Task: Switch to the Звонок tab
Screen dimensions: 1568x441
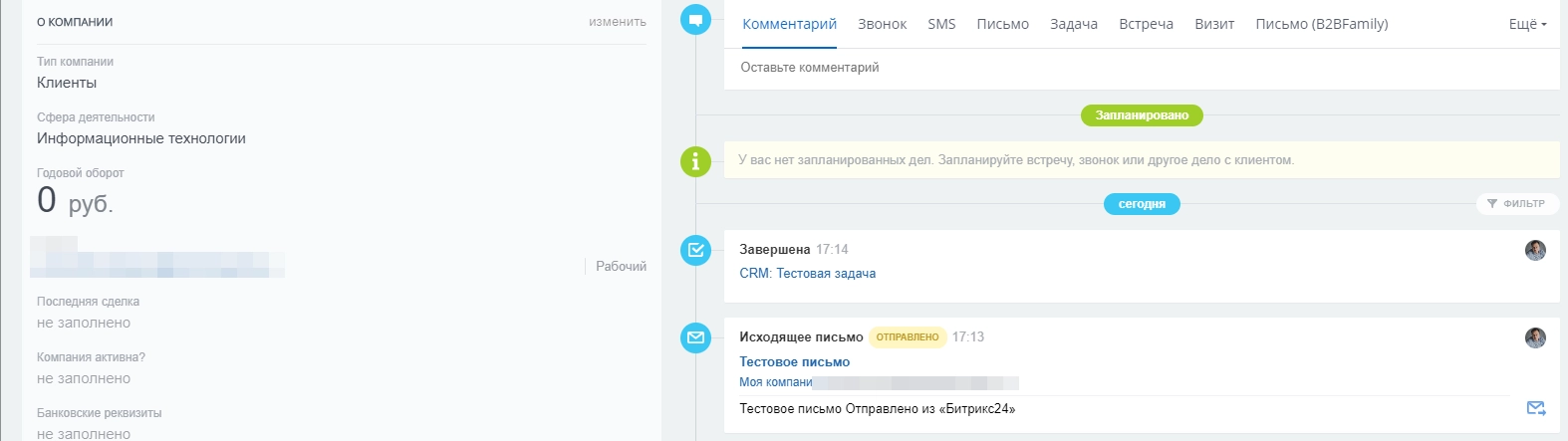Action: click(882, 24)
